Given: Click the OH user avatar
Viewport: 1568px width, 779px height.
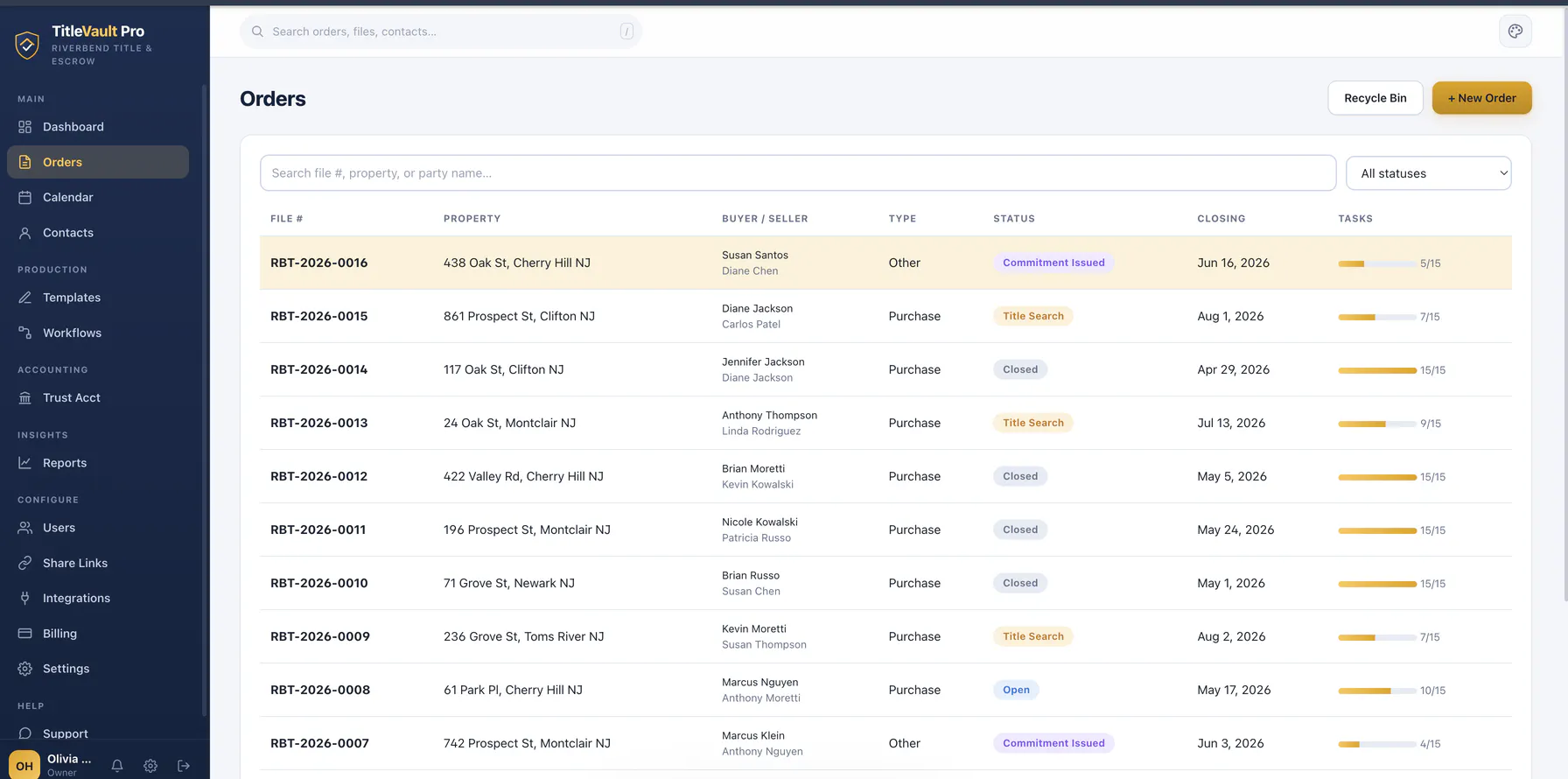Looking at the screenshot, I should pos(24,766).
